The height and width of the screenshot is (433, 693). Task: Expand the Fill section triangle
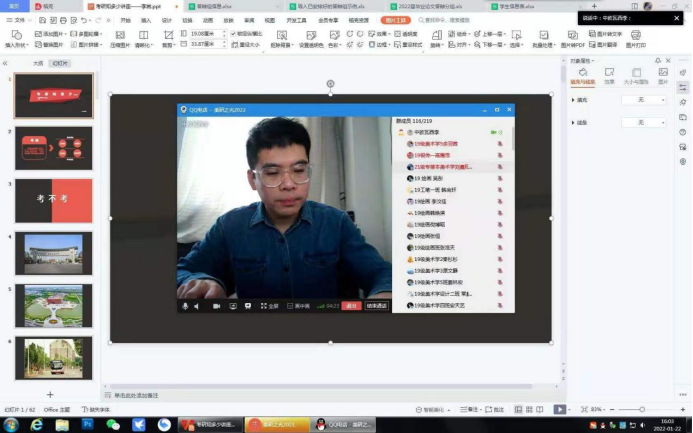[573, 100]
